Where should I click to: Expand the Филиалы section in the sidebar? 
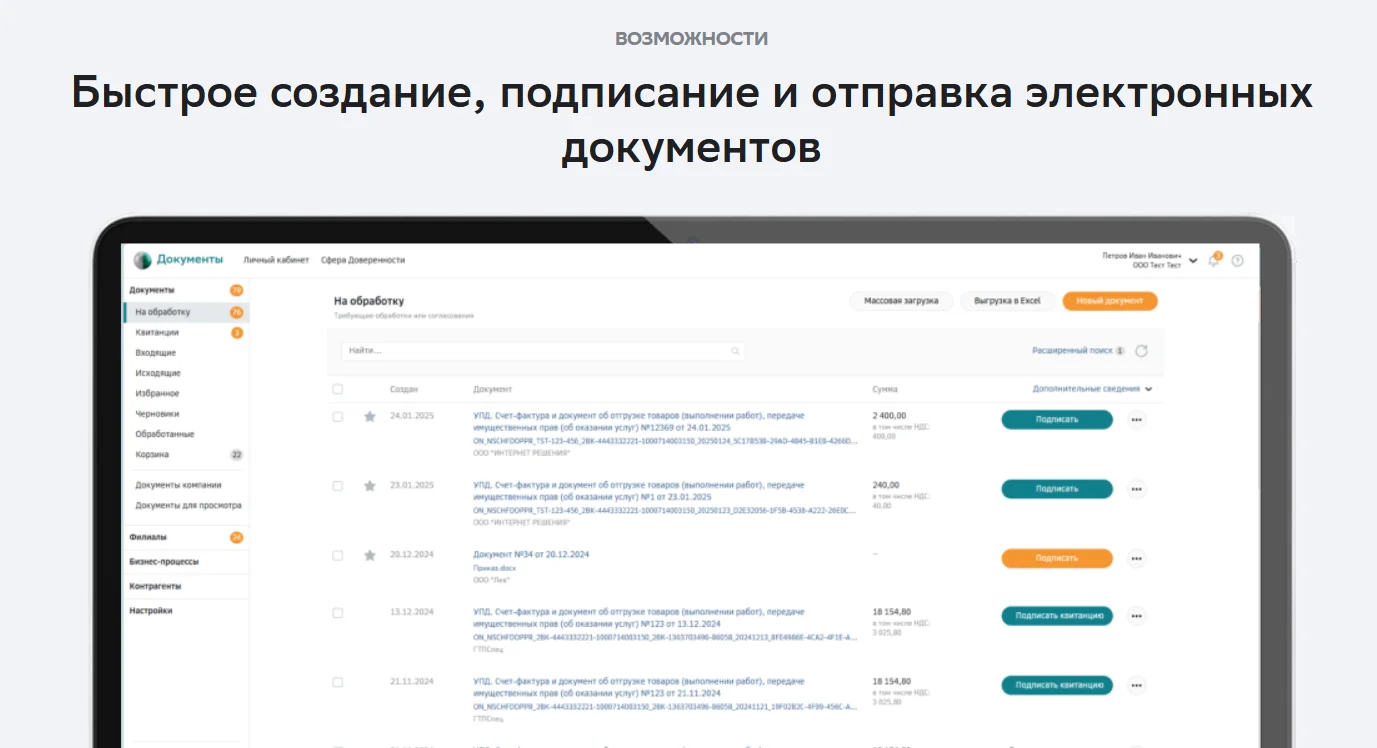148,537
